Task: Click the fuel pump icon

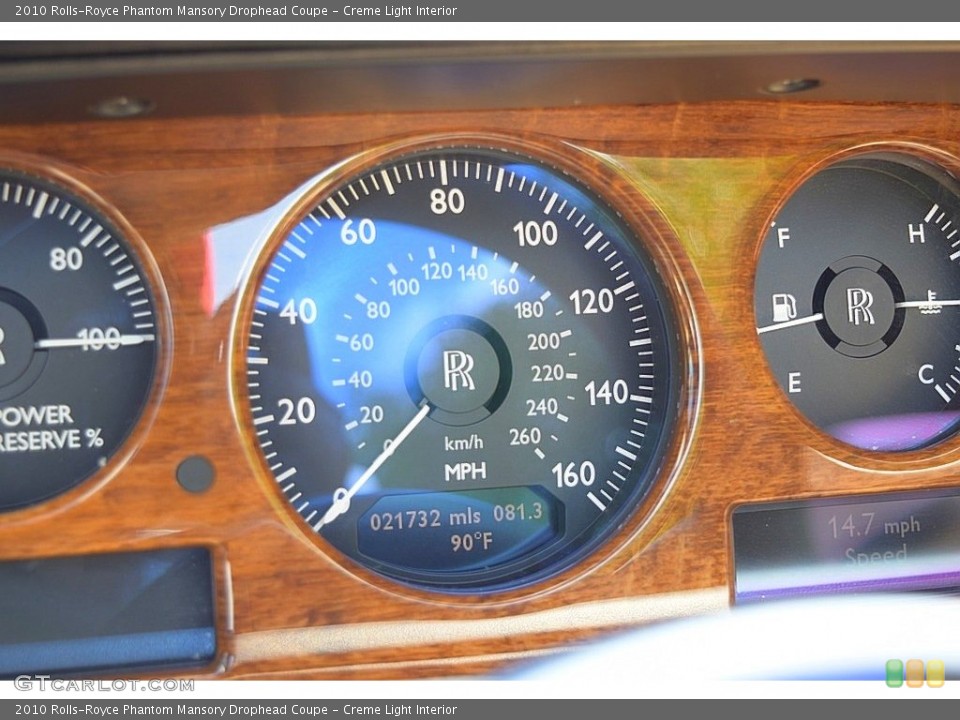Action: pyautogui.click(x=784, y=307)
